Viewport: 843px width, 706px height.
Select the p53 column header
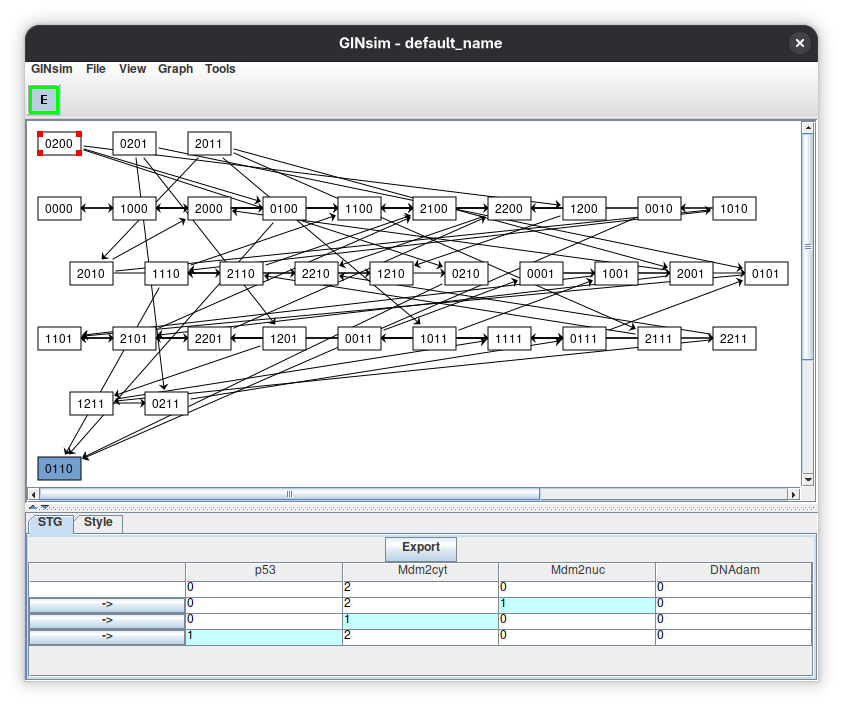pyautogui.click(x=264, y=570)
